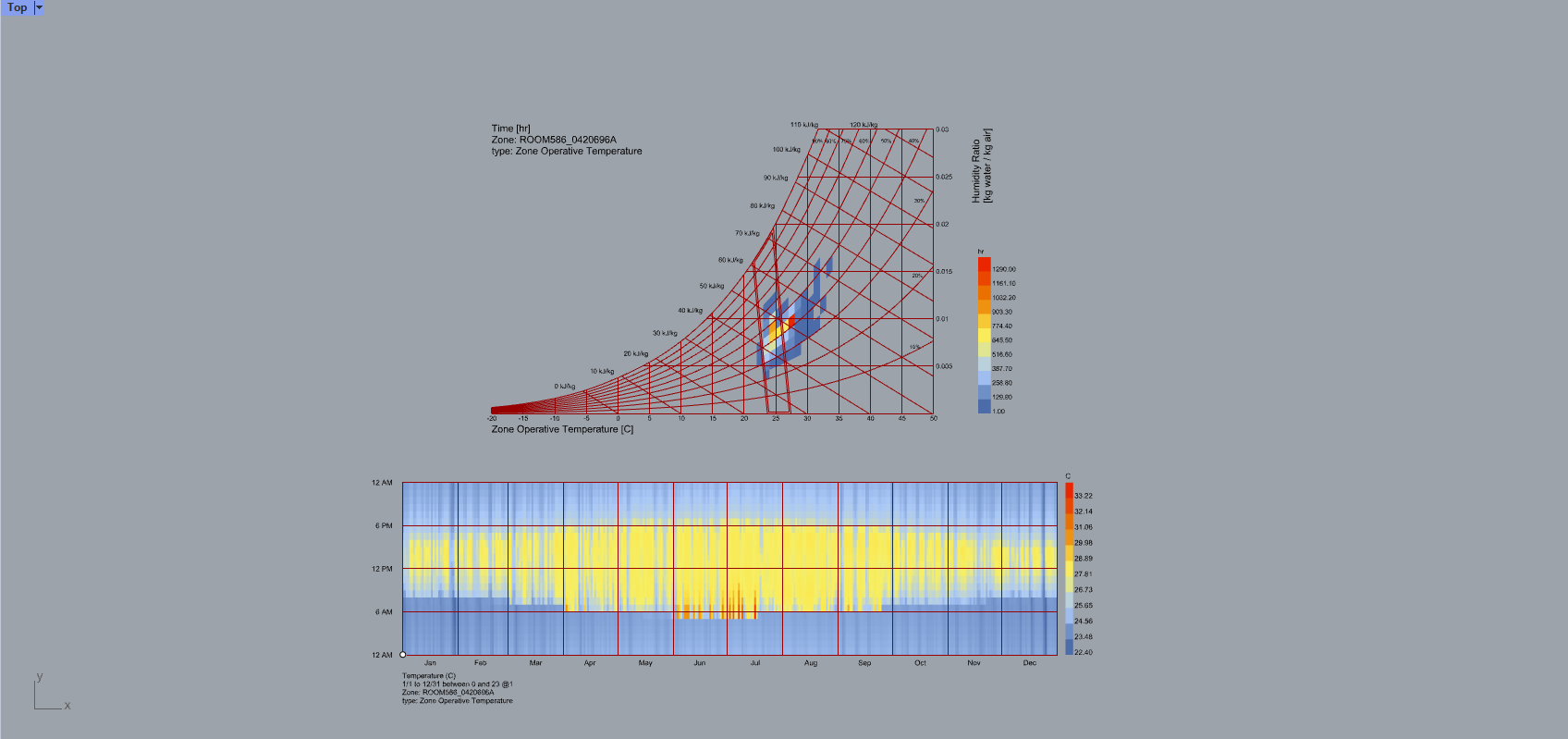
Task: Select the '1290.00' hr legend value
Action: [x=1003, y=269]
